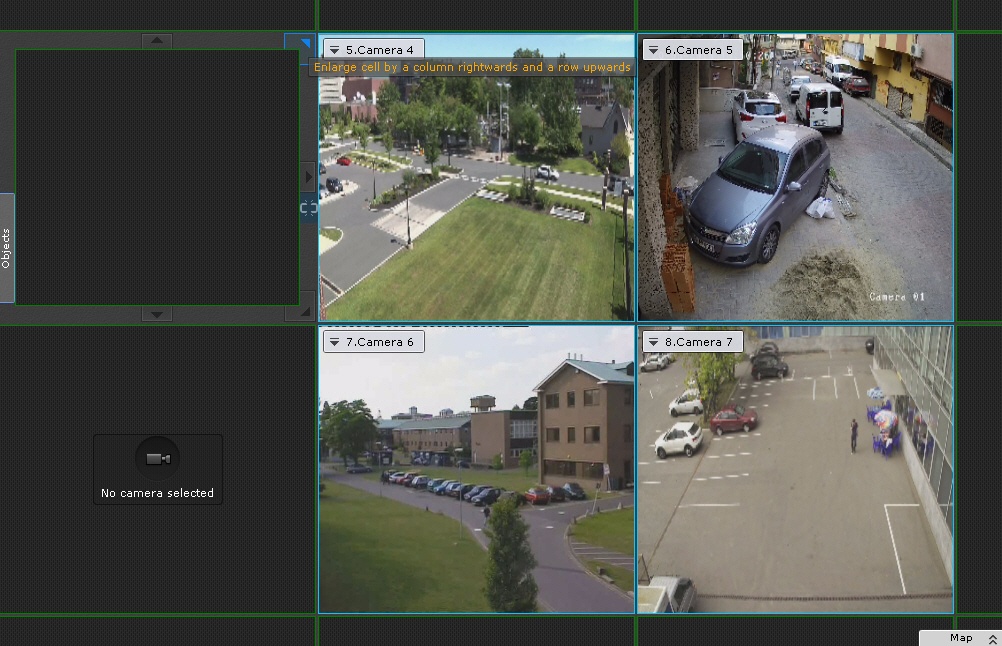Click the link cells bracket icon
Viewport: 1002px width, 646px height.
click(308, 208)
